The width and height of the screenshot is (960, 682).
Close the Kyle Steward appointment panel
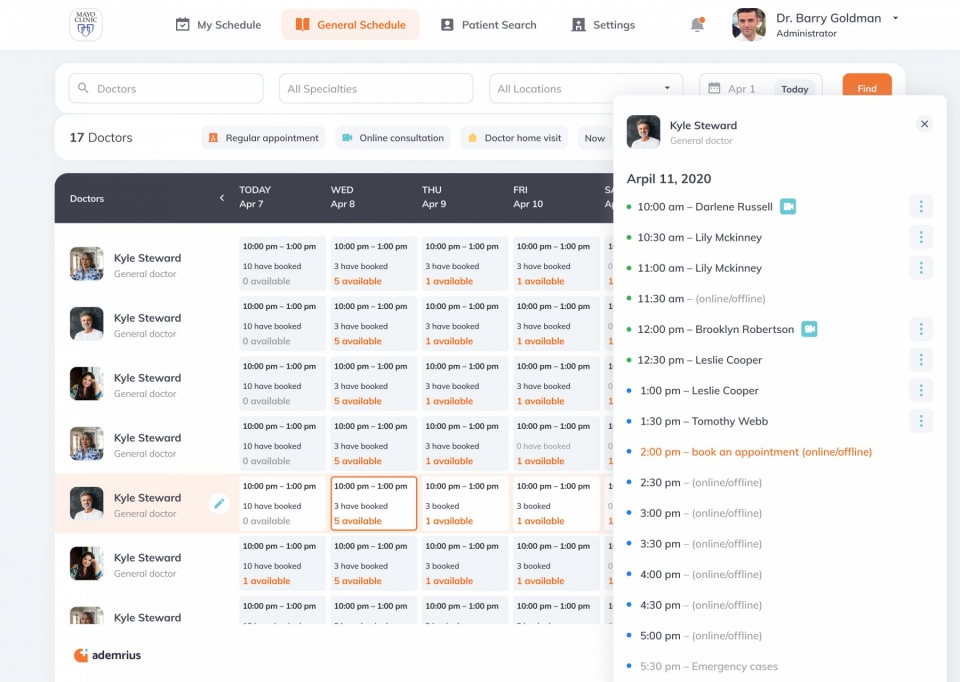(924, 124)
